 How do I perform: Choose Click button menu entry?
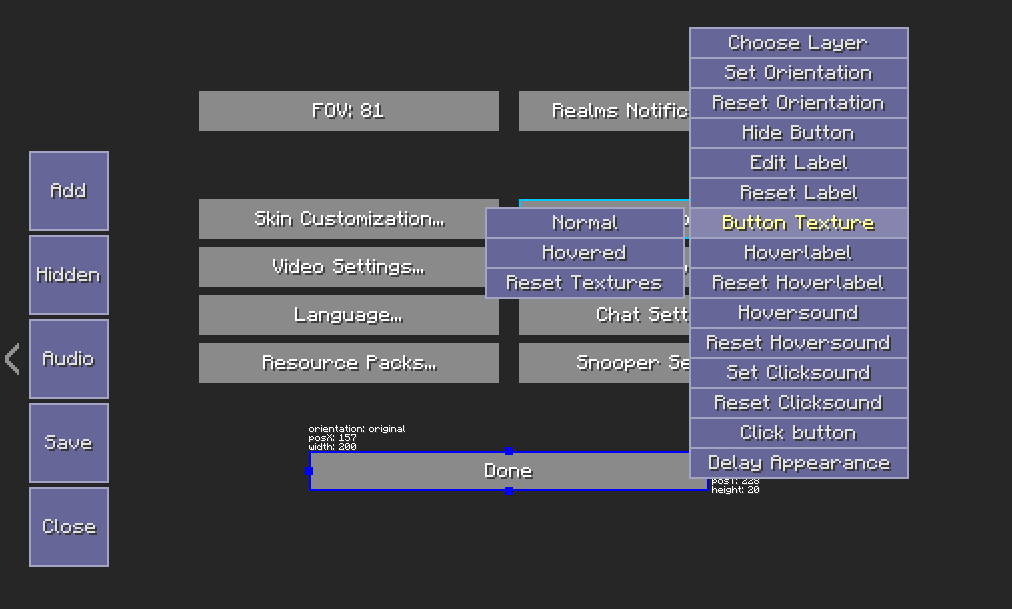coord(799,433)
